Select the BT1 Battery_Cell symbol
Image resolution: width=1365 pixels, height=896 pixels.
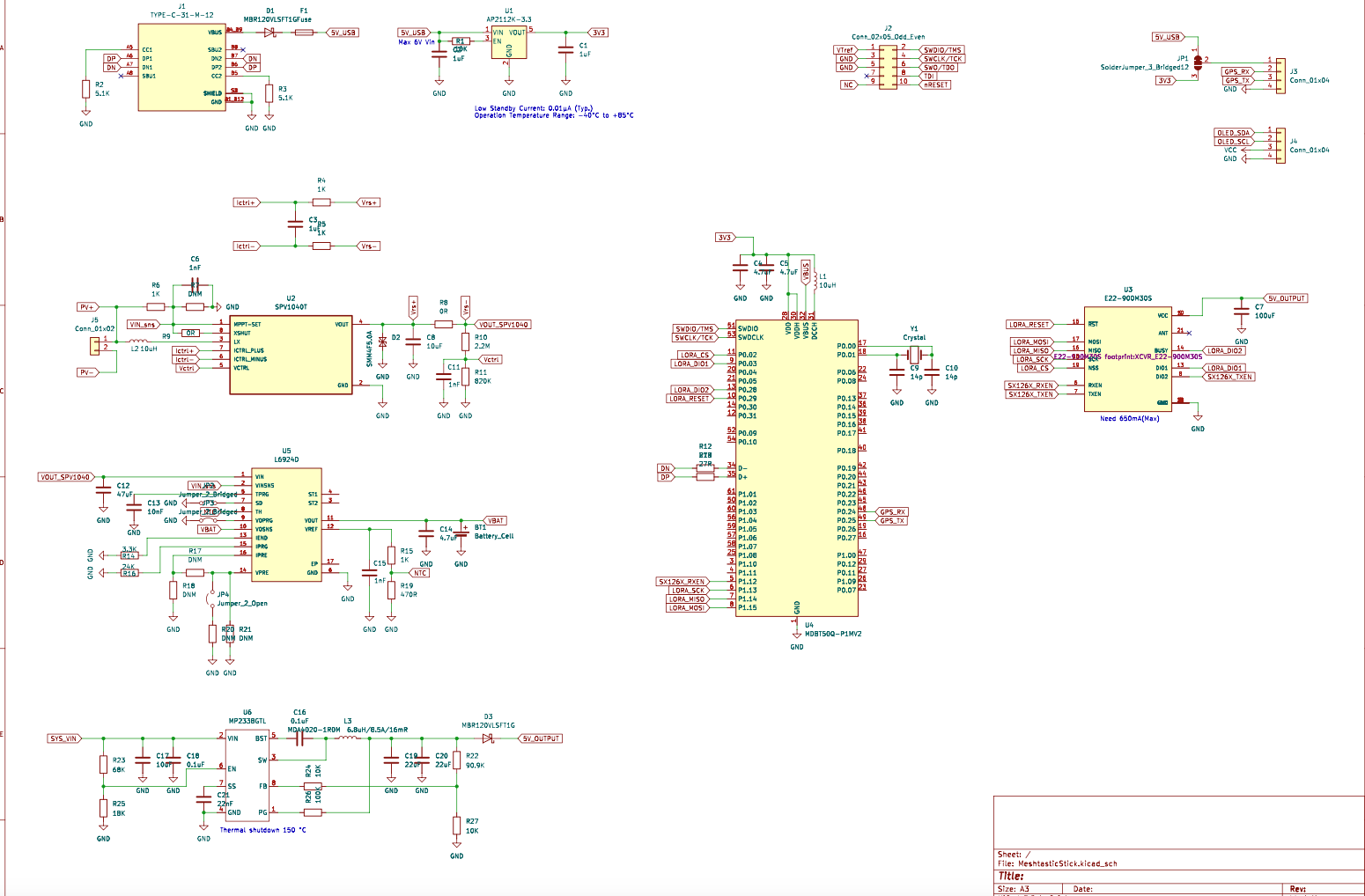[x=461, y=533]
